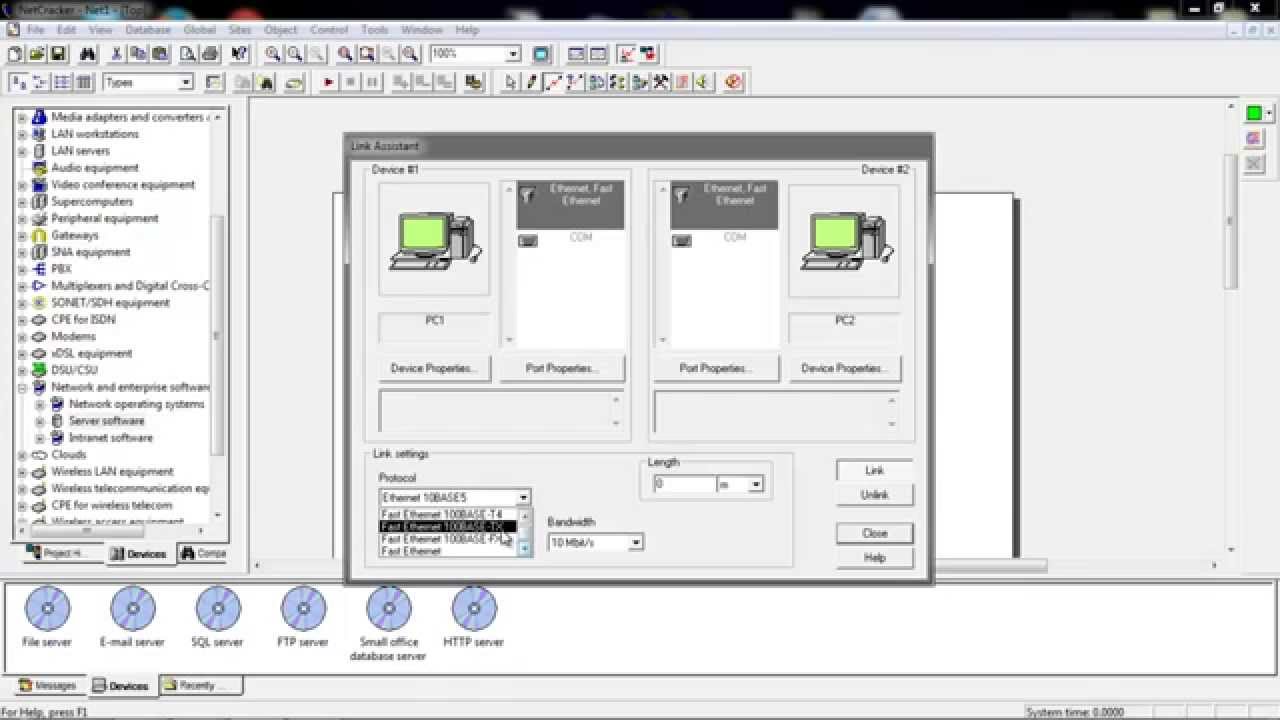Screen dimensions: 1280x720
Task: Switch to the Recently used bottom tab
Action: [200, 685]
